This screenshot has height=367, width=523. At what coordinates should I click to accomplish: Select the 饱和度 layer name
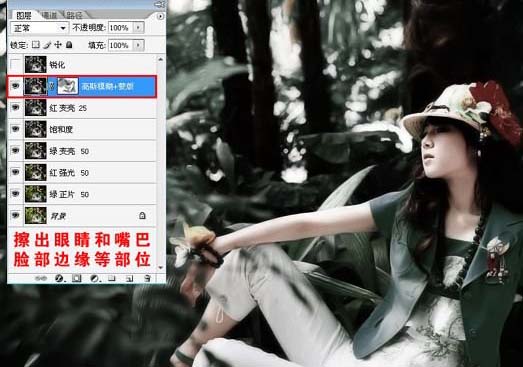point(61,129)
